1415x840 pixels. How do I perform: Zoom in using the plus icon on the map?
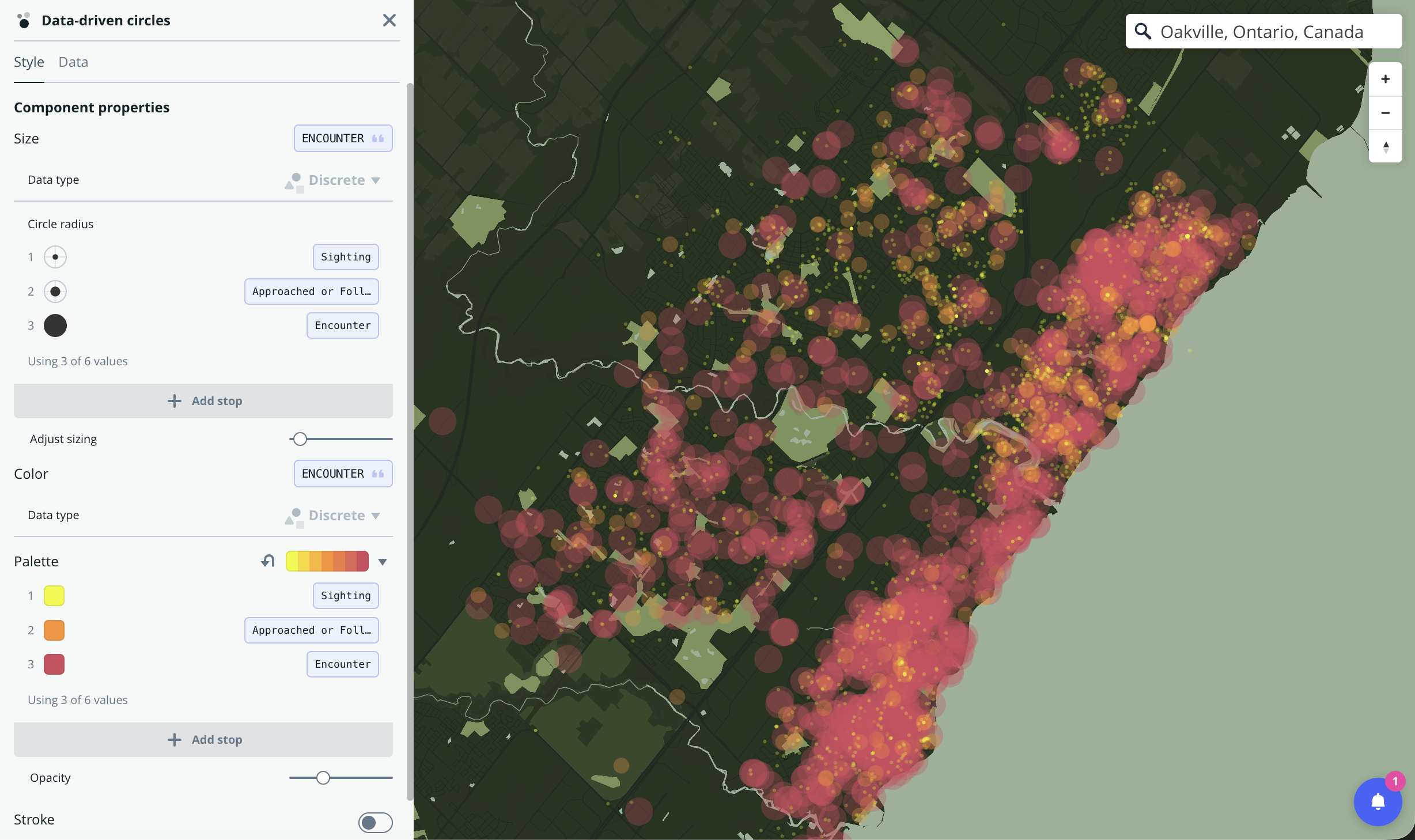click(x=1386, y=79)
